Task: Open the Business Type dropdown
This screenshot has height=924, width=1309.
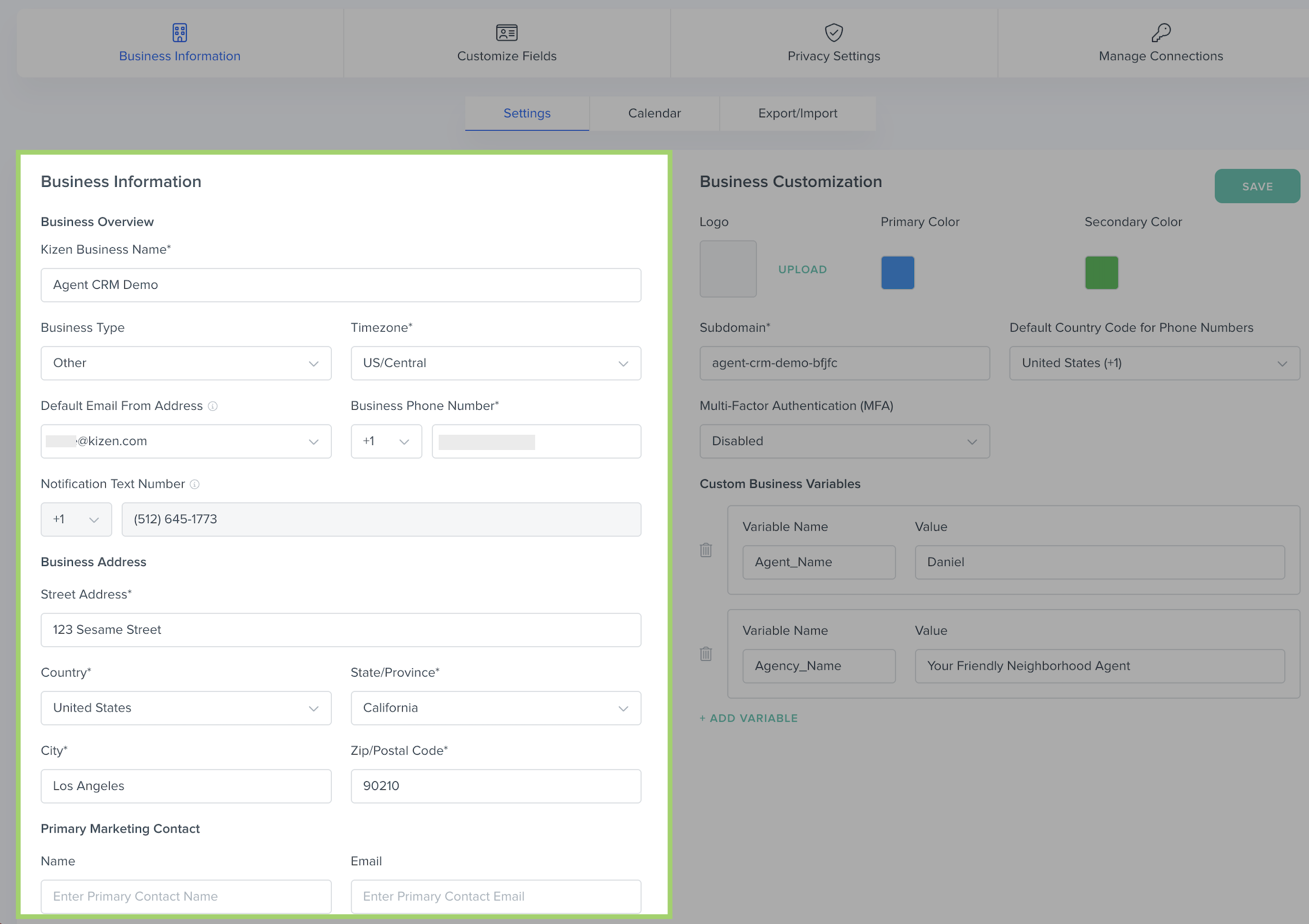Action: [186, 363]
